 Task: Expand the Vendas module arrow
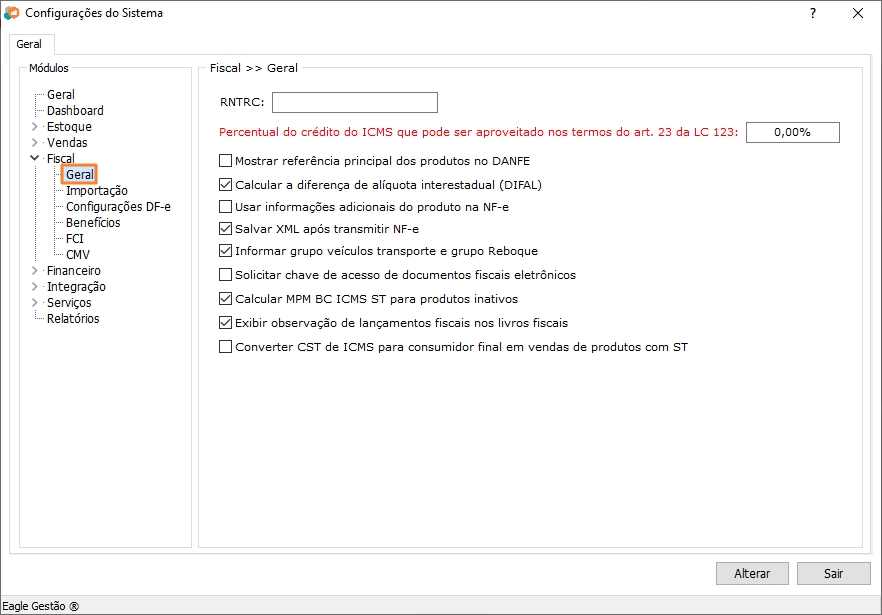pos(36,143)
